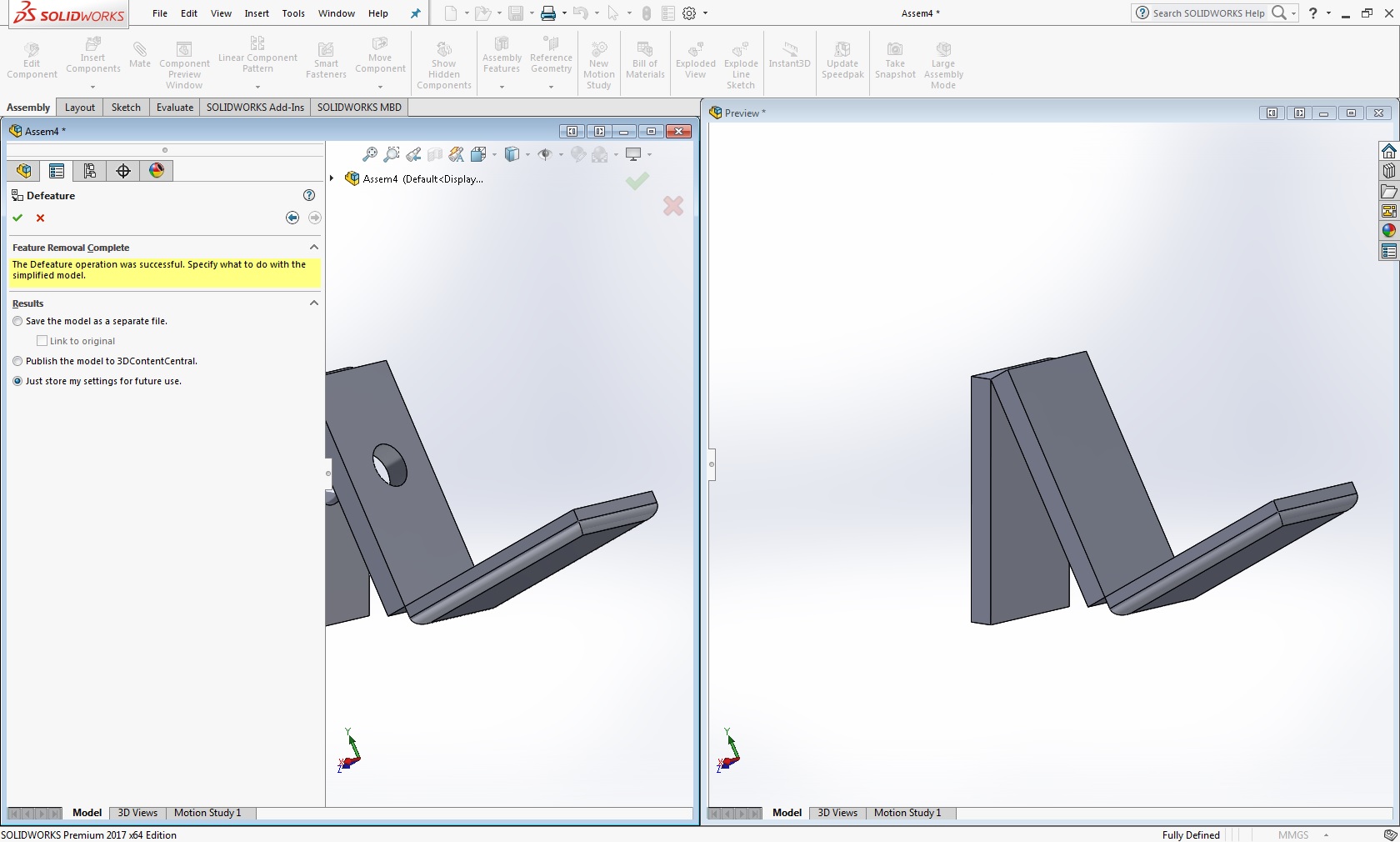Click the Zoom to Fit icon
Screen dimensions: 1400x842
[369, 154]
